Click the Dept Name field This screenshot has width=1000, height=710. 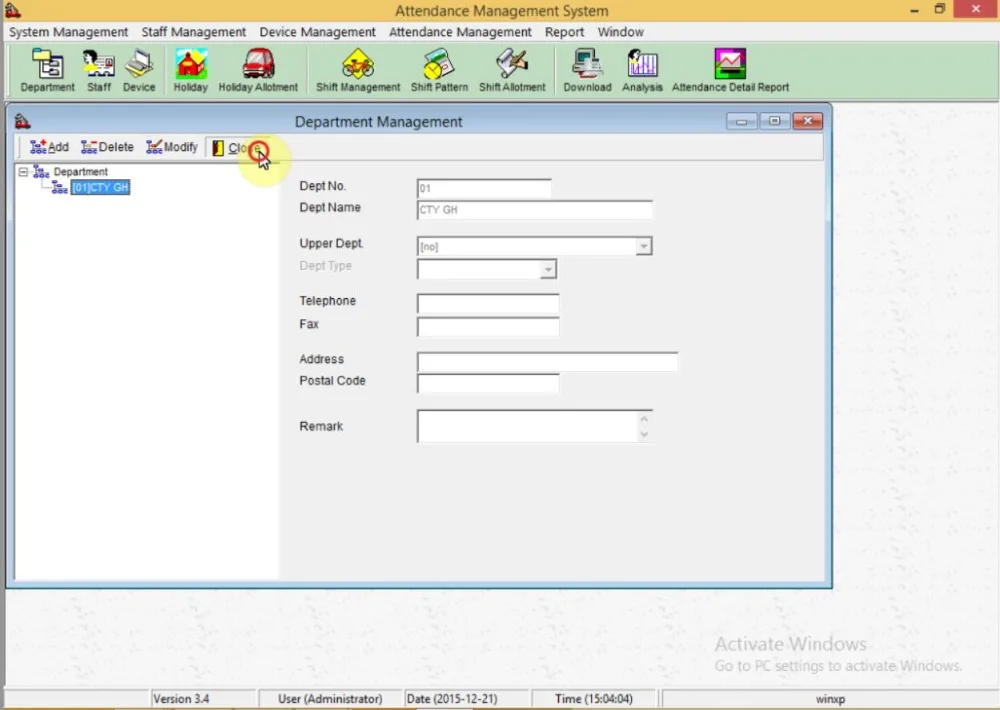pyautogui.click(x=534, y=210)
